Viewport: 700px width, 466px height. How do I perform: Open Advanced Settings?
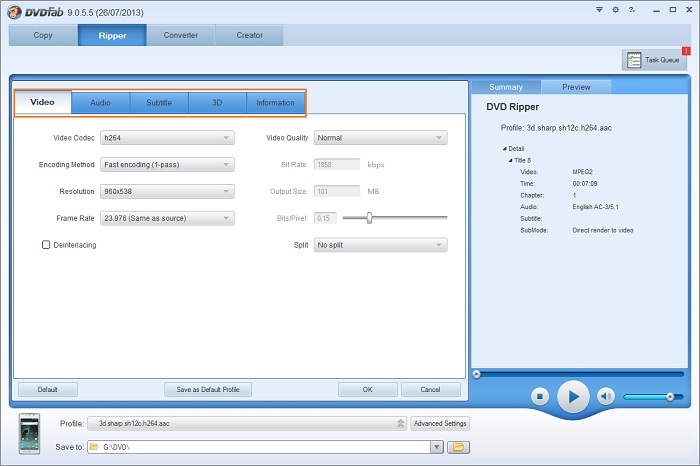click(440, 423)
